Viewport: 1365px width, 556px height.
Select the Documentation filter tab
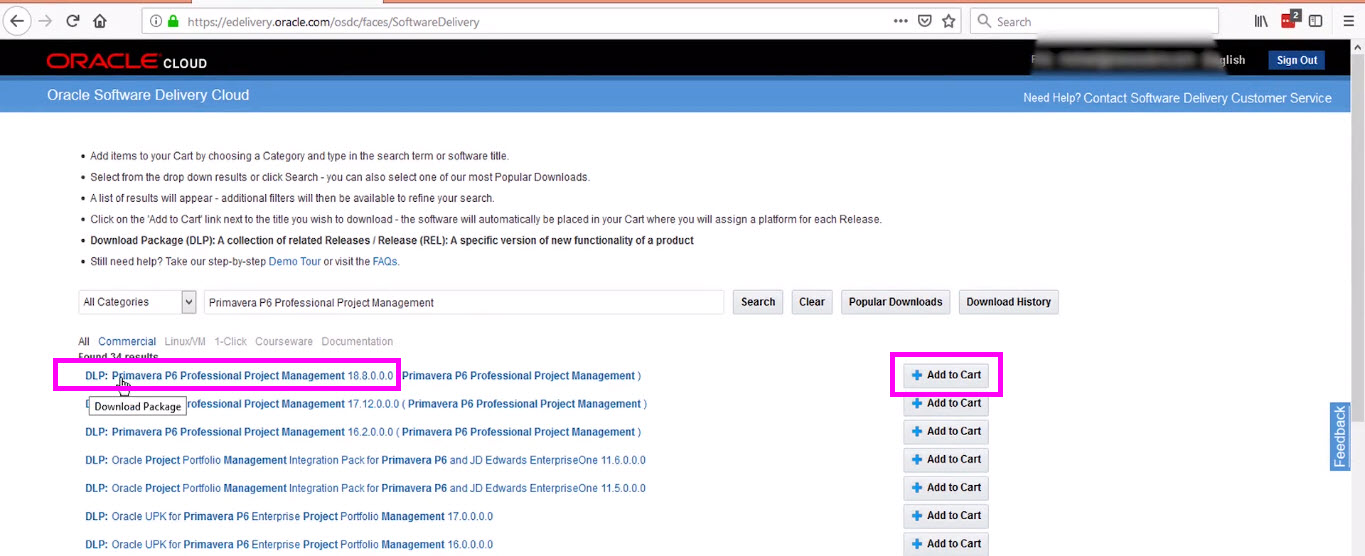(x=357, y=341)
